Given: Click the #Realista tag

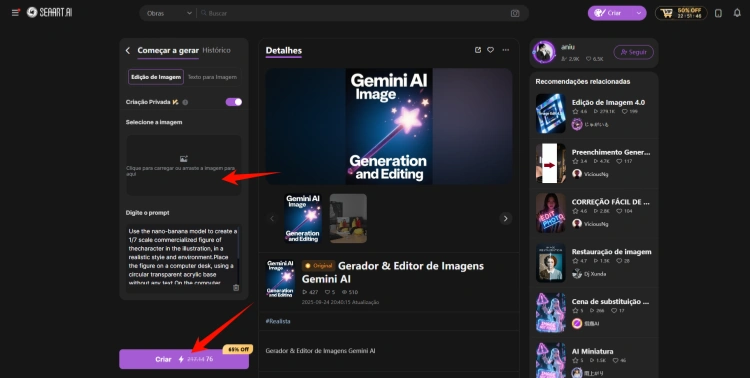Looking at the screenshot, I should click(278, 321).
